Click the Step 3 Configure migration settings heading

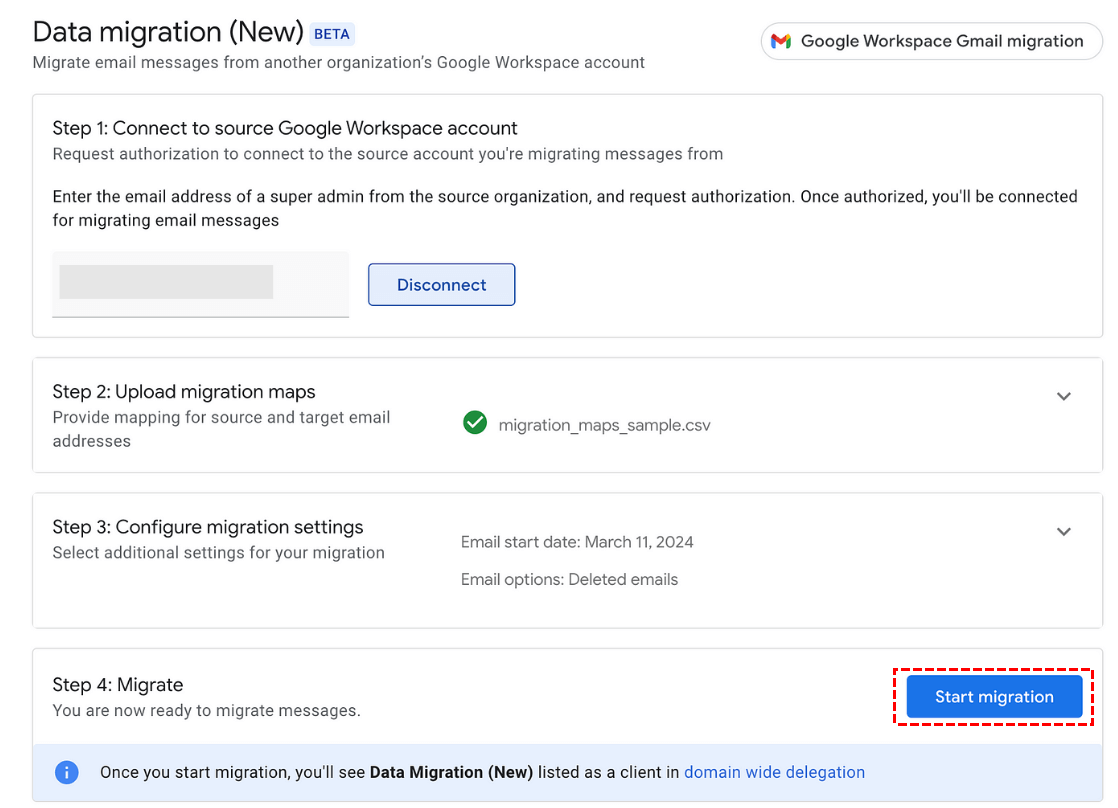click(208, 527)
